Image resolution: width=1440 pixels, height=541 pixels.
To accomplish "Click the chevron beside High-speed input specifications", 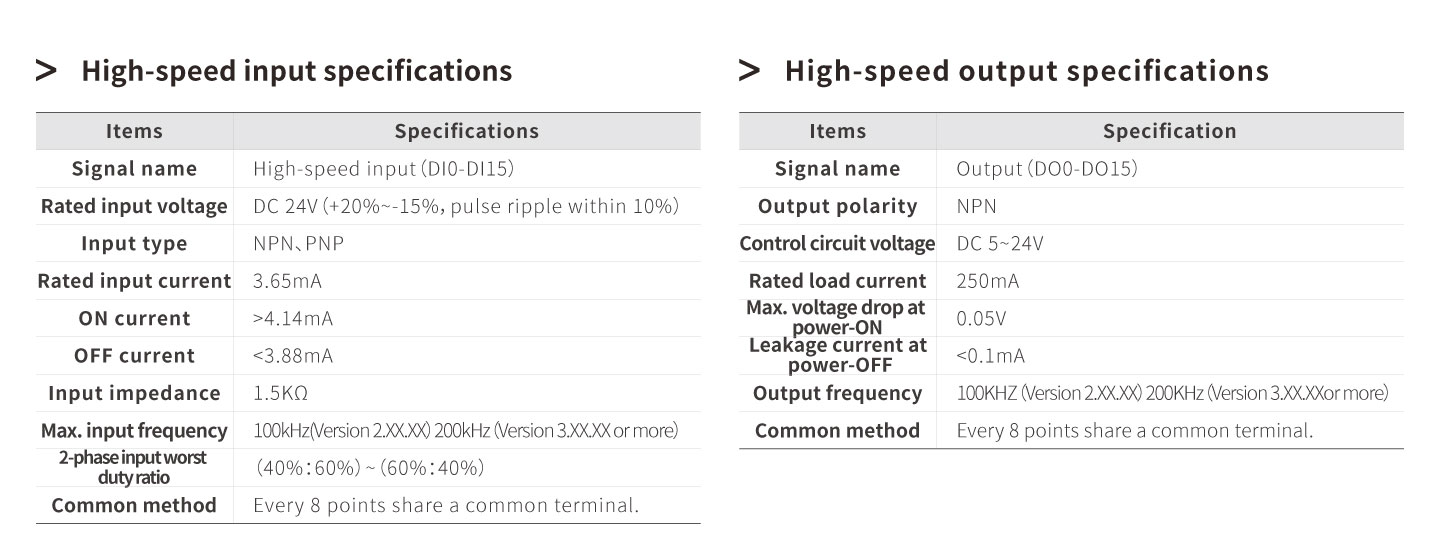I will [x=46, y=71].
